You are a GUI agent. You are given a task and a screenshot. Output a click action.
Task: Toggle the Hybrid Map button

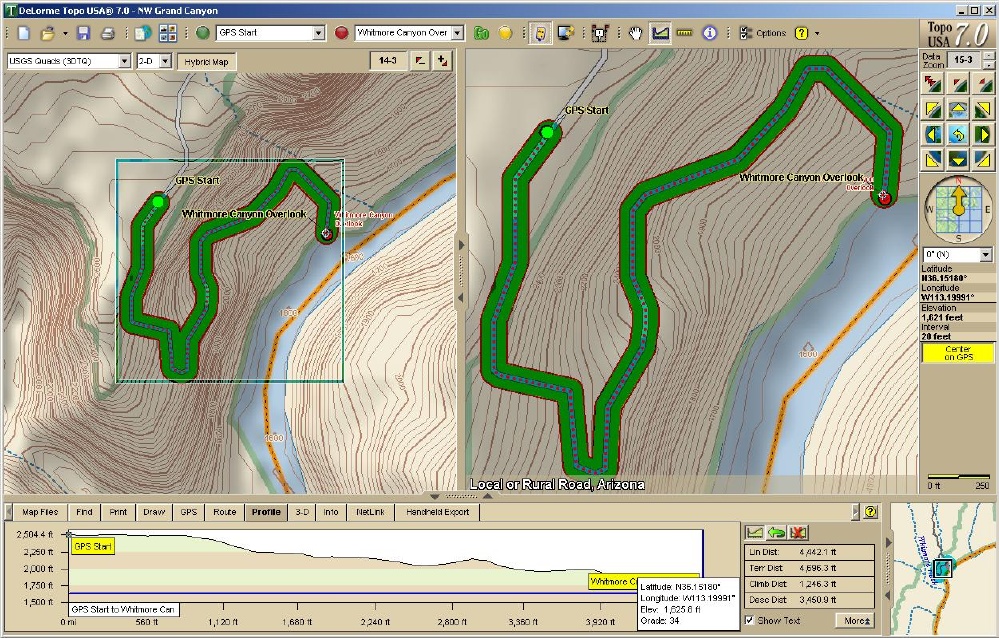[x=205, y=61]
